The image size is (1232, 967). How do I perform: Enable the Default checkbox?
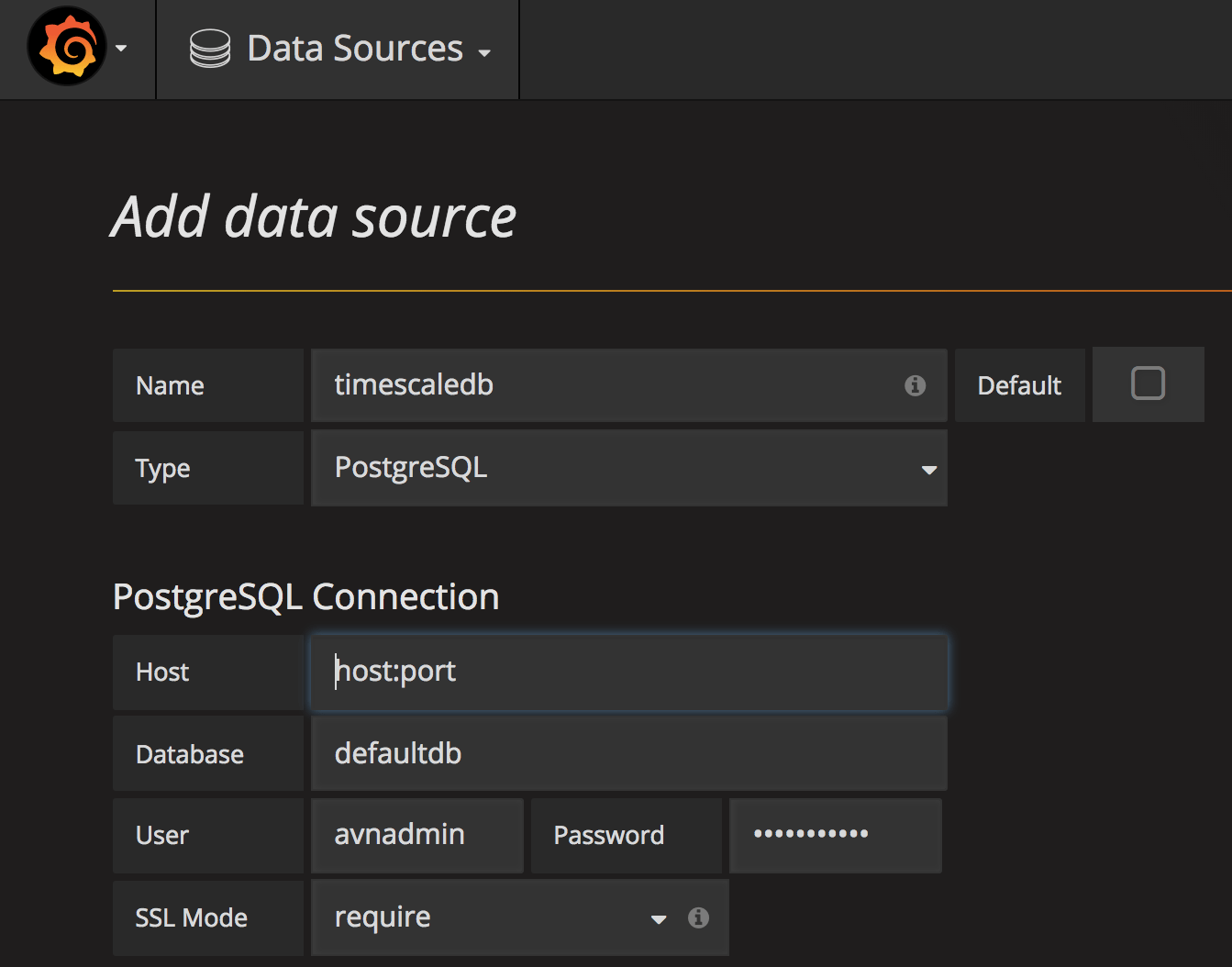coord(1148,383)
